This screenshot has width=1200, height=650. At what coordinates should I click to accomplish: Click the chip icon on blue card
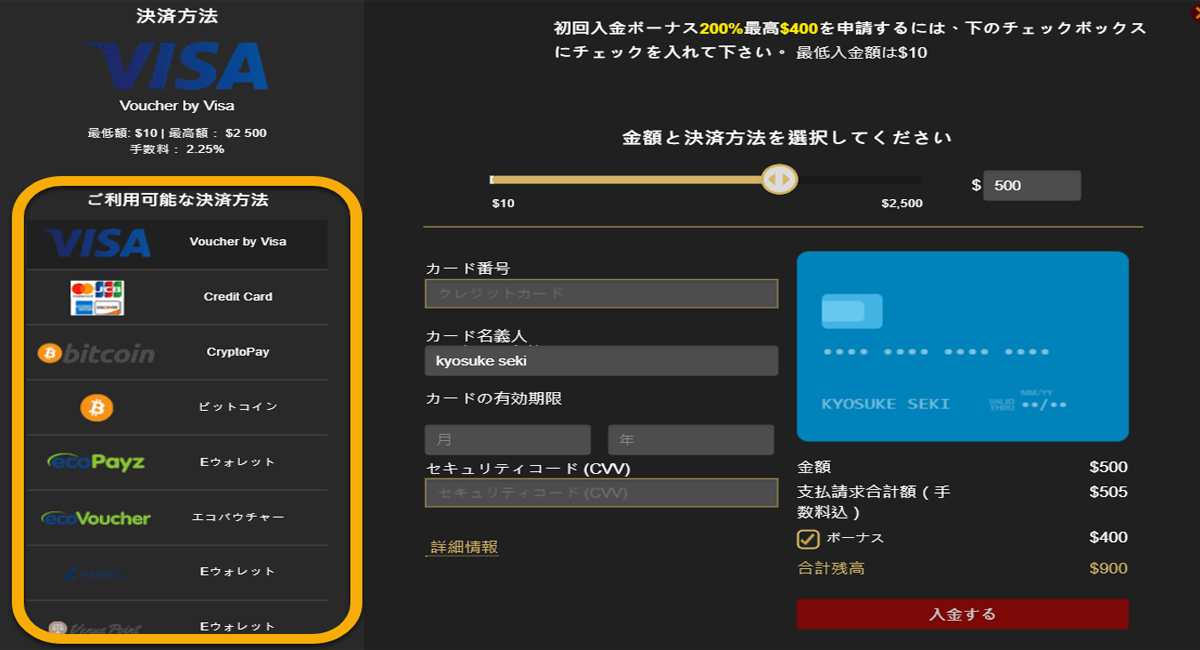coord(852,311)
